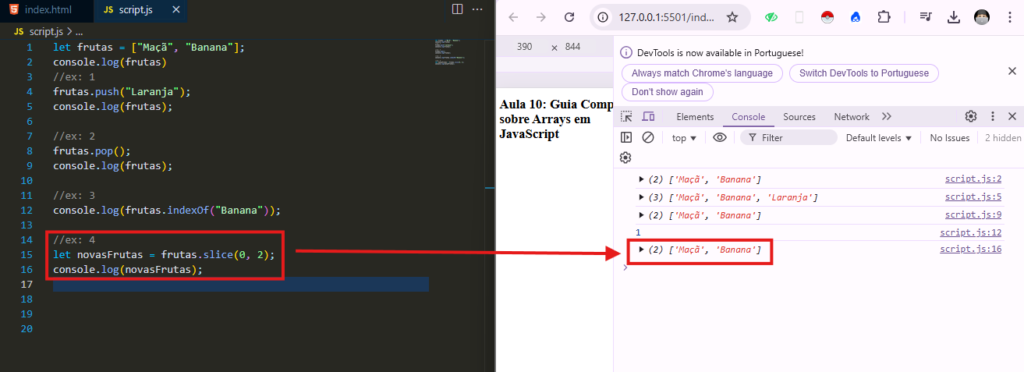
Task: Open the top context dropdown
Action: click(x=684, y=138)
